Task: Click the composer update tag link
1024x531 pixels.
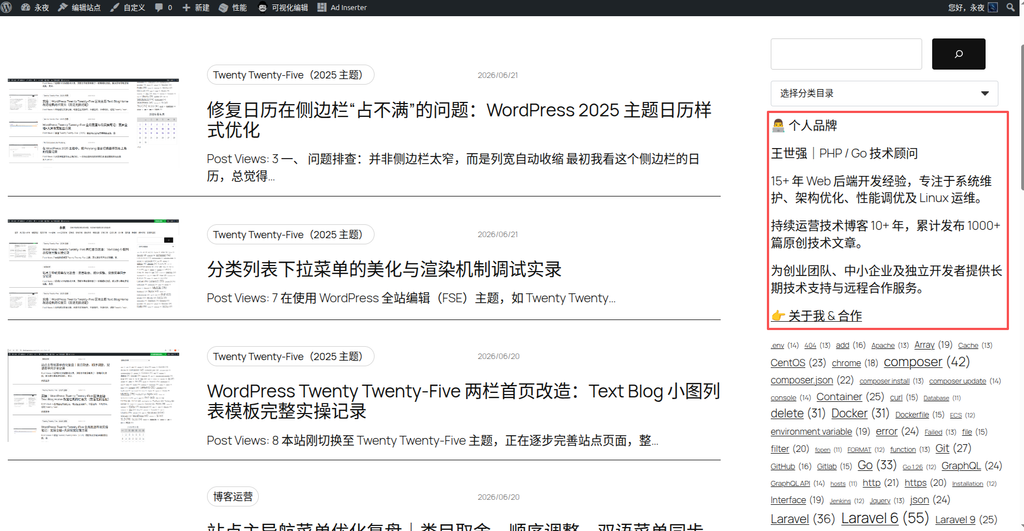Action: 957,381
